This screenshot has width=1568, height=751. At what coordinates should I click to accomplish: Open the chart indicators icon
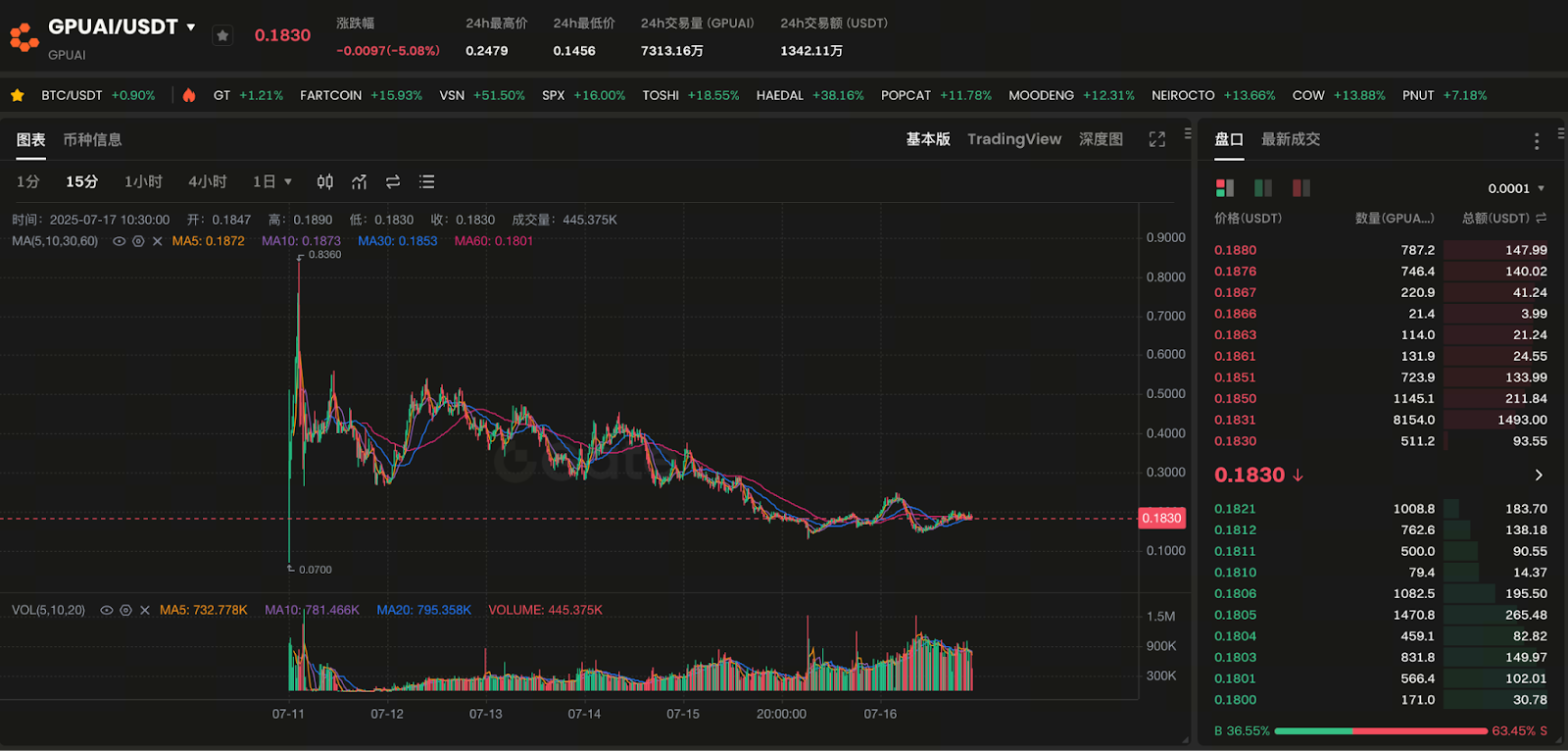[360, 181]
